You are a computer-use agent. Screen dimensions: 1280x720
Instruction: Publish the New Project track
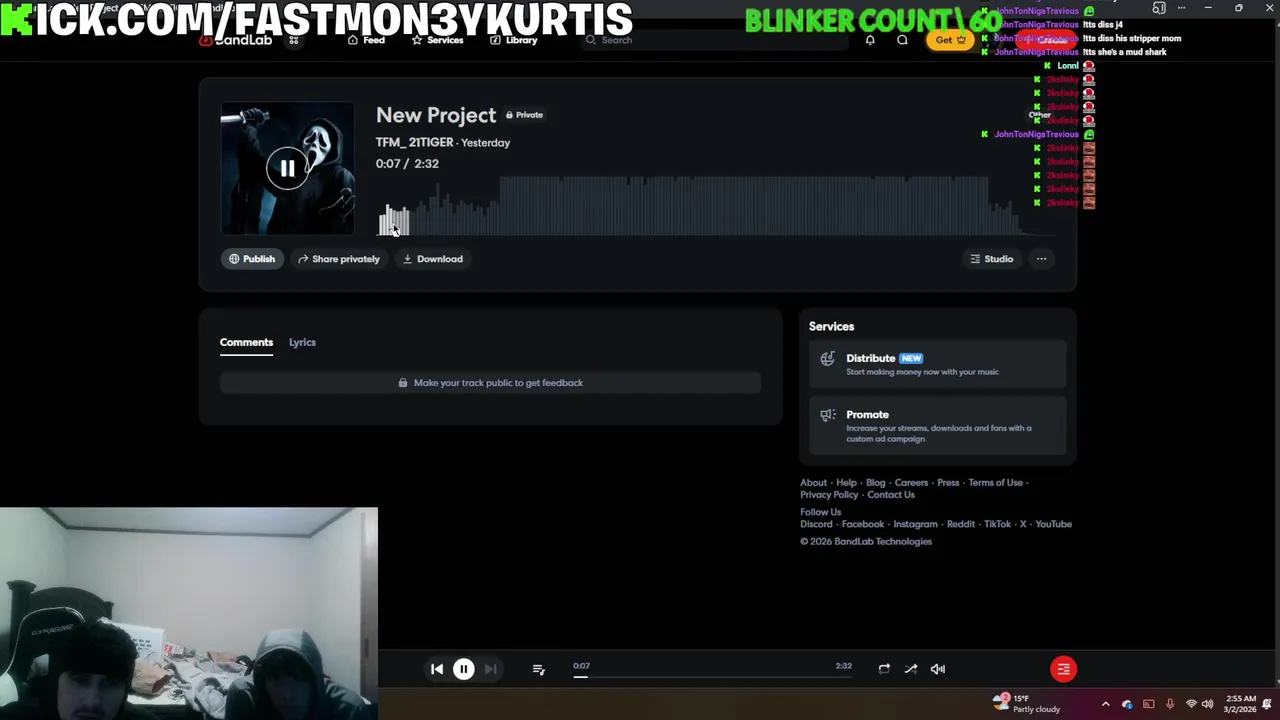[252, 259]
